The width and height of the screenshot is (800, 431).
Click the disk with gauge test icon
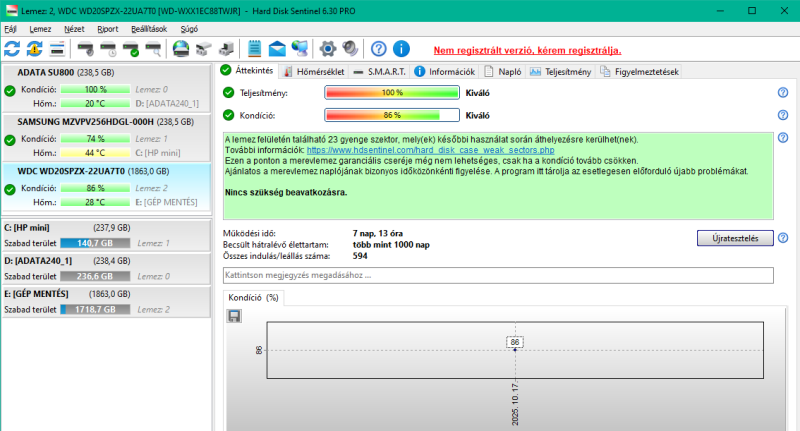(x=85, y=49)
